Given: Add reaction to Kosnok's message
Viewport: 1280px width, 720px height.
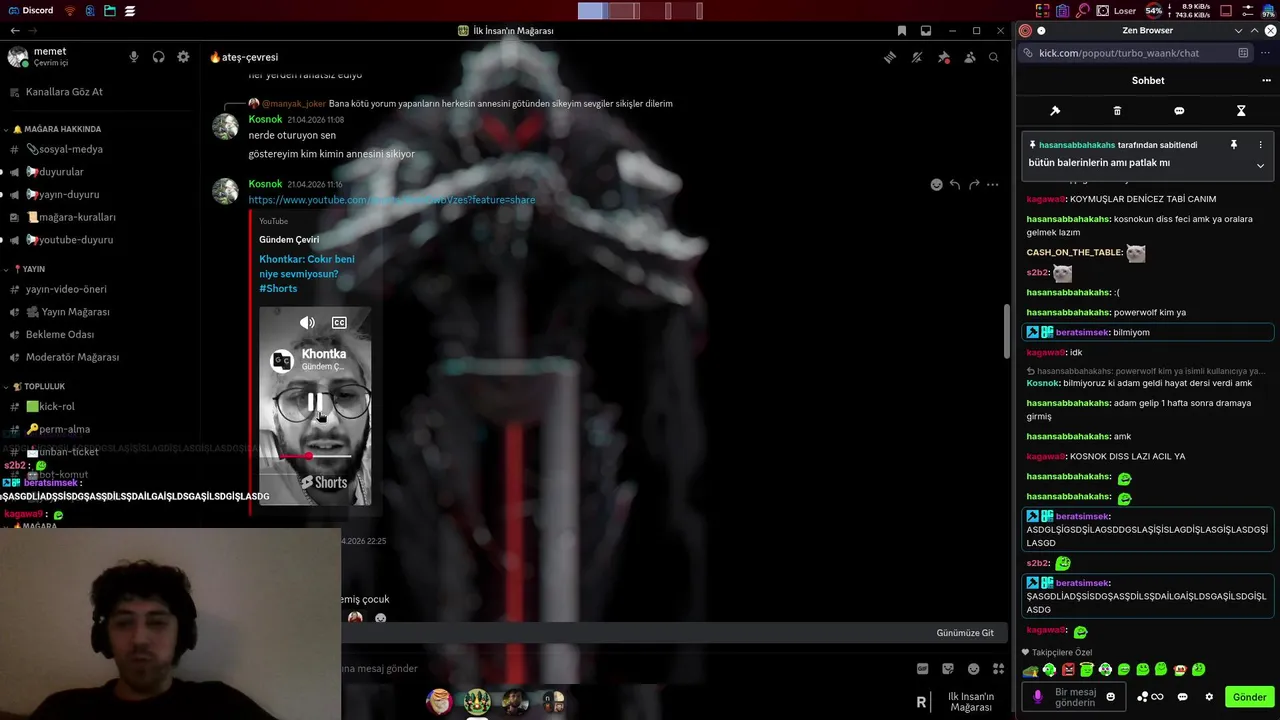Looking at the screenshot, I should coord(936,184).
